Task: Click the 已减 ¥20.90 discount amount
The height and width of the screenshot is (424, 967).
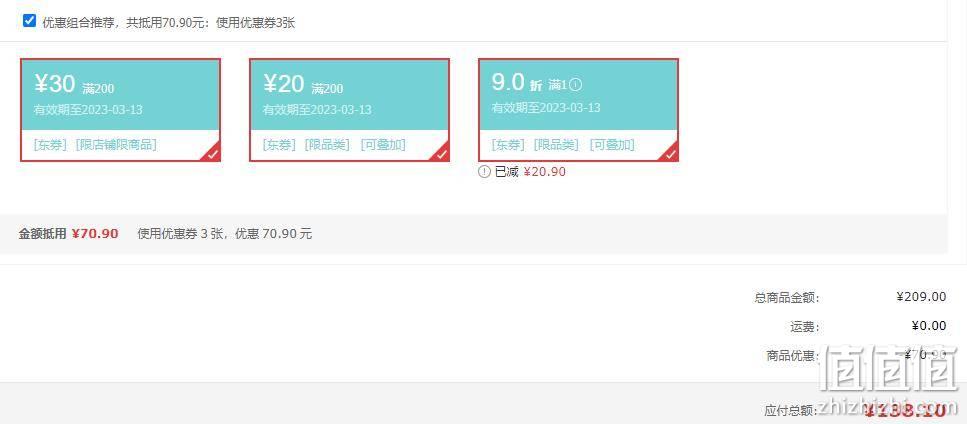Action: click(545, 172)
